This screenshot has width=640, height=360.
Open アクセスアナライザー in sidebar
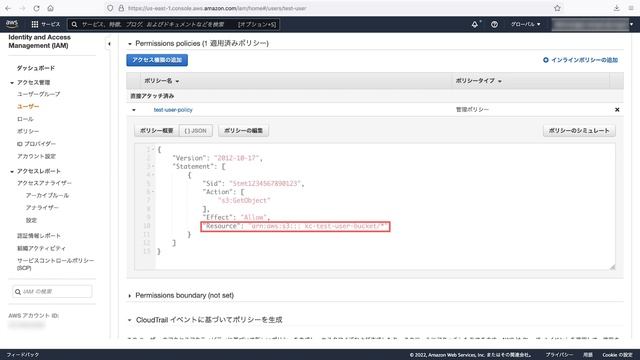click(x=44, y=183)
